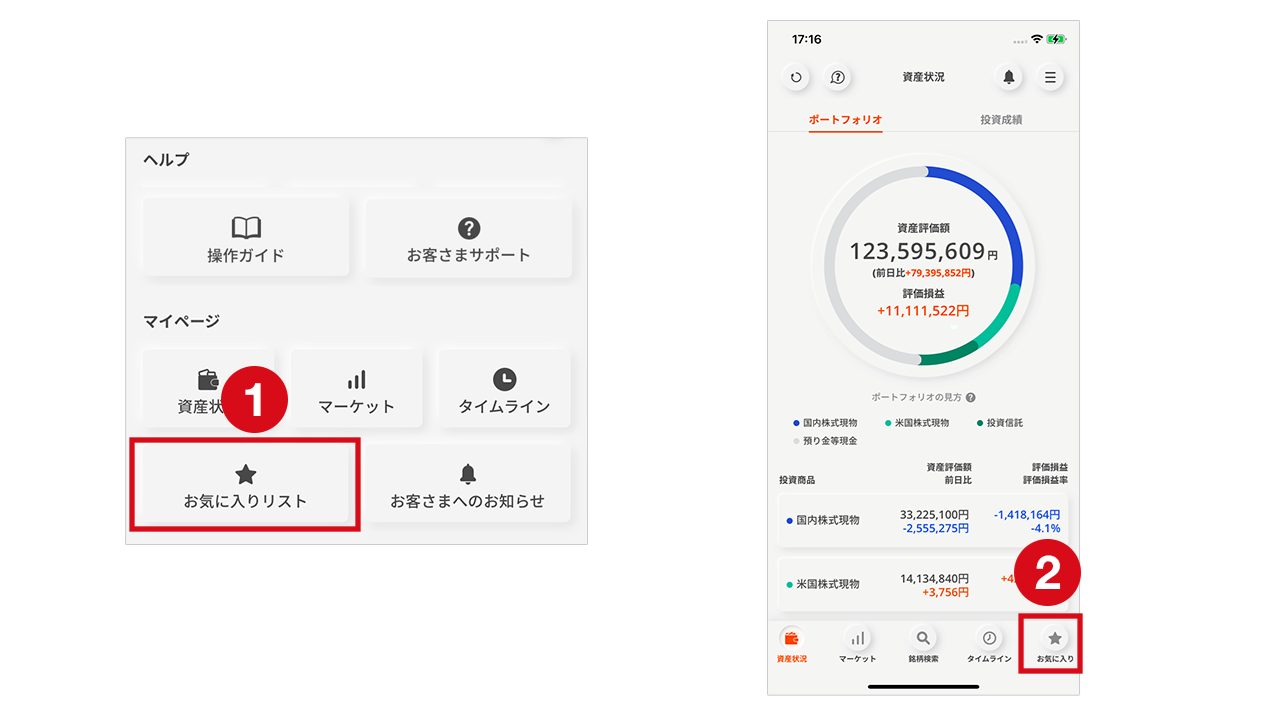The height and width of the screenshot is (720, 1280).
Task: Click the マイページ section heading
Action: coord(181,322)
